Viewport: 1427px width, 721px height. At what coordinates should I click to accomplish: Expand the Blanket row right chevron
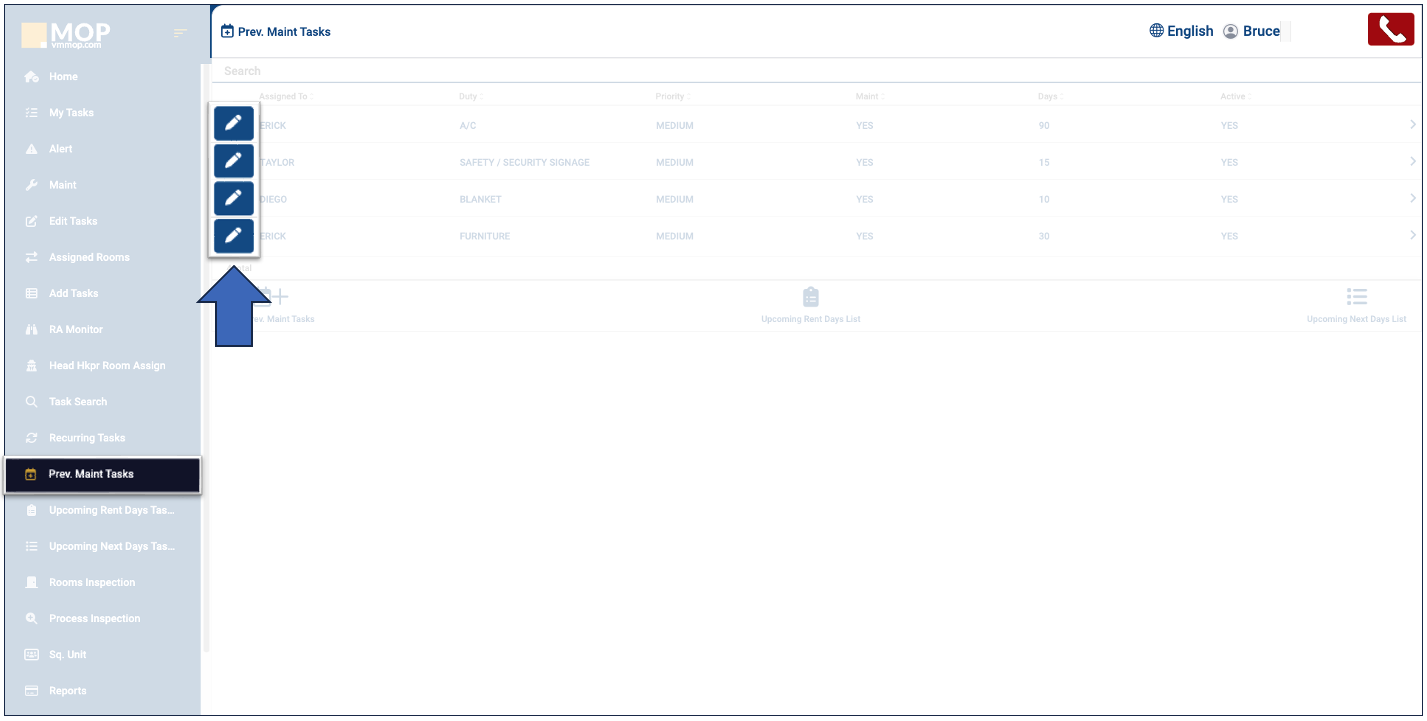pos(1412,199)
